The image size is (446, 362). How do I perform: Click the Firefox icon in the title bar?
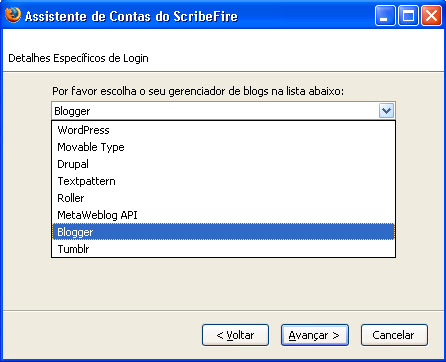point(13,15)
